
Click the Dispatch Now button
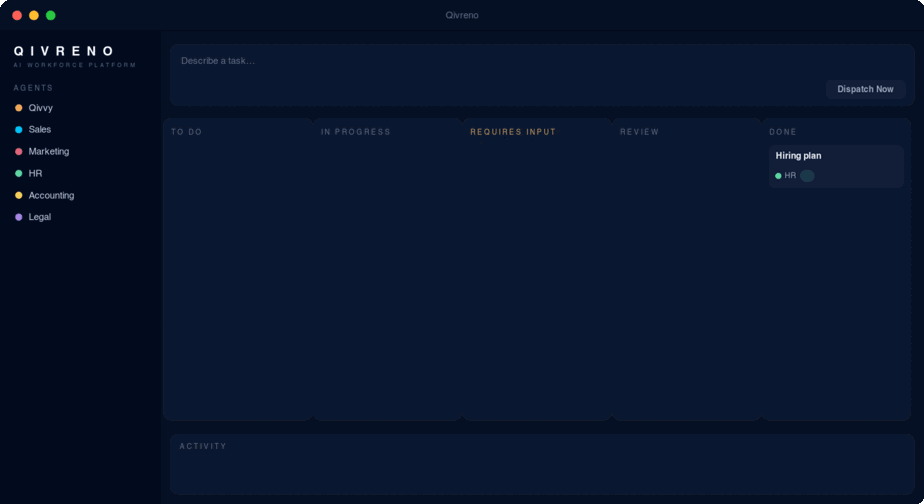[x=865, y=89]
